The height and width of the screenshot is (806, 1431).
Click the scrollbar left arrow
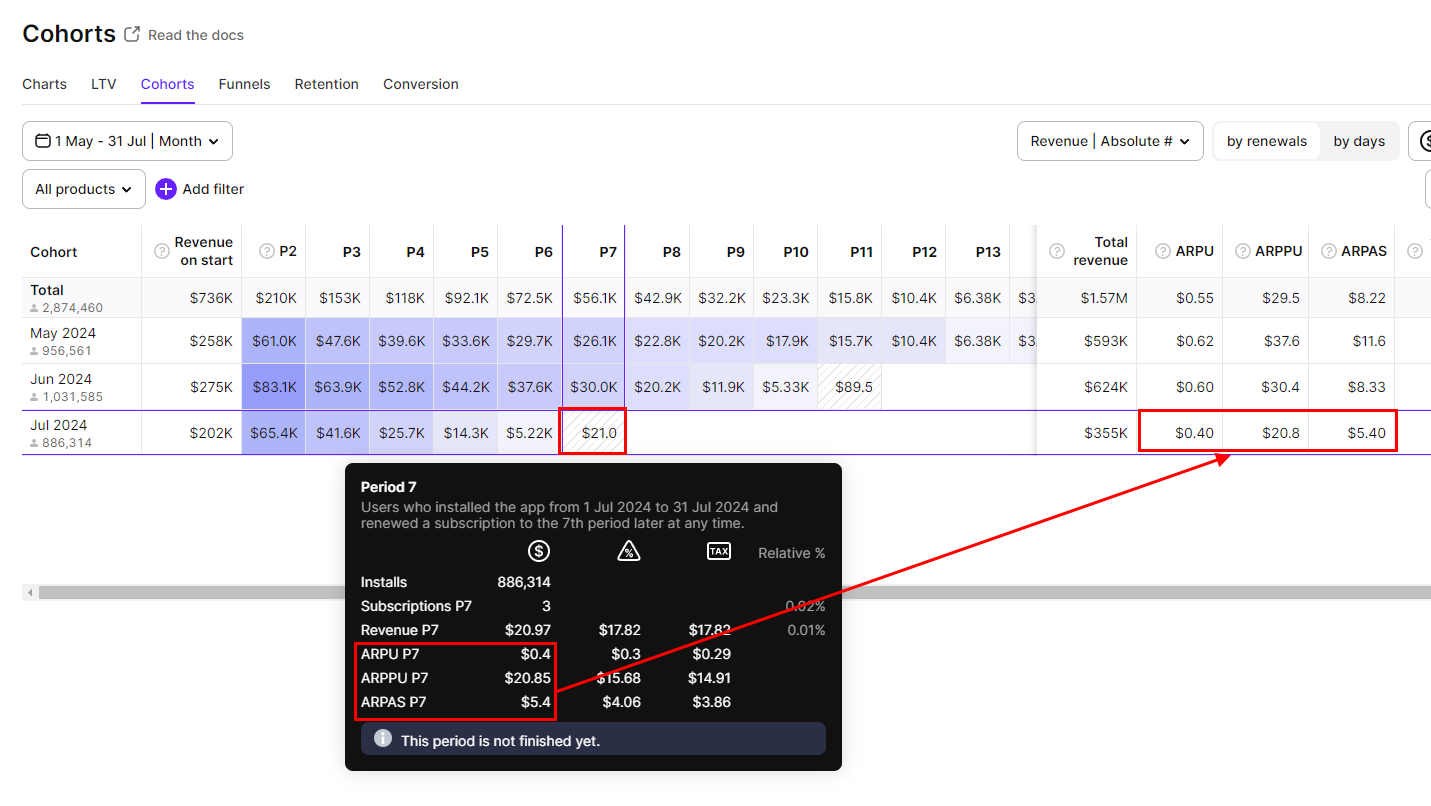(30, 593)
